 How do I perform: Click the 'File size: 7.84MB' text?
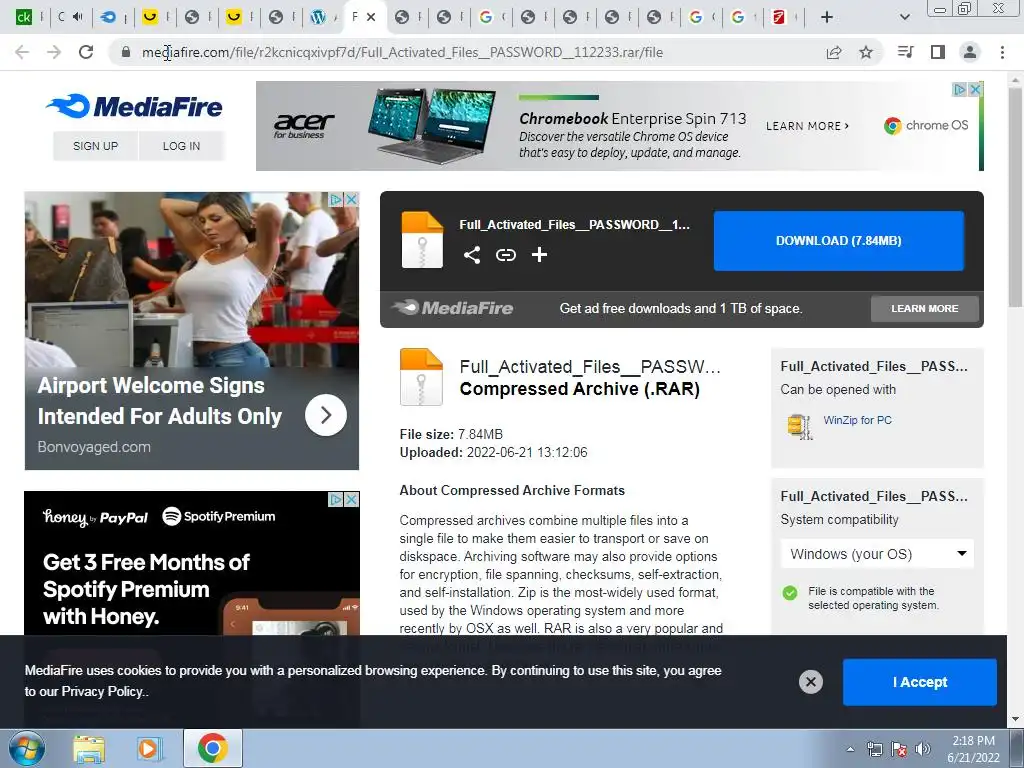(451, 434)
